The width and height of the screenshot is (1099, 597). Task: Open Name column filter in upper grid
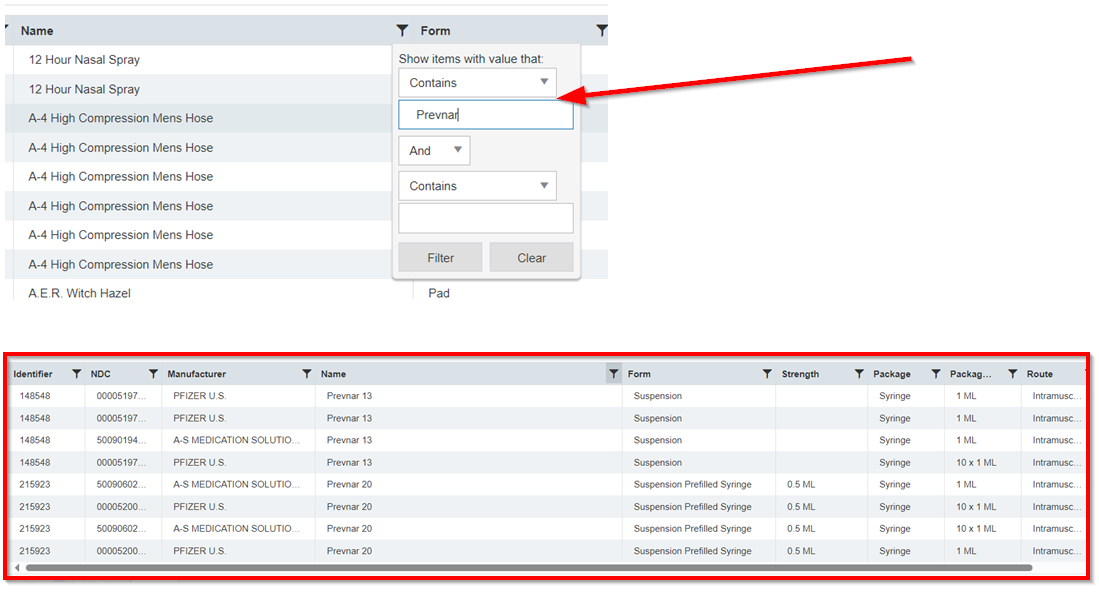[402, 30]
